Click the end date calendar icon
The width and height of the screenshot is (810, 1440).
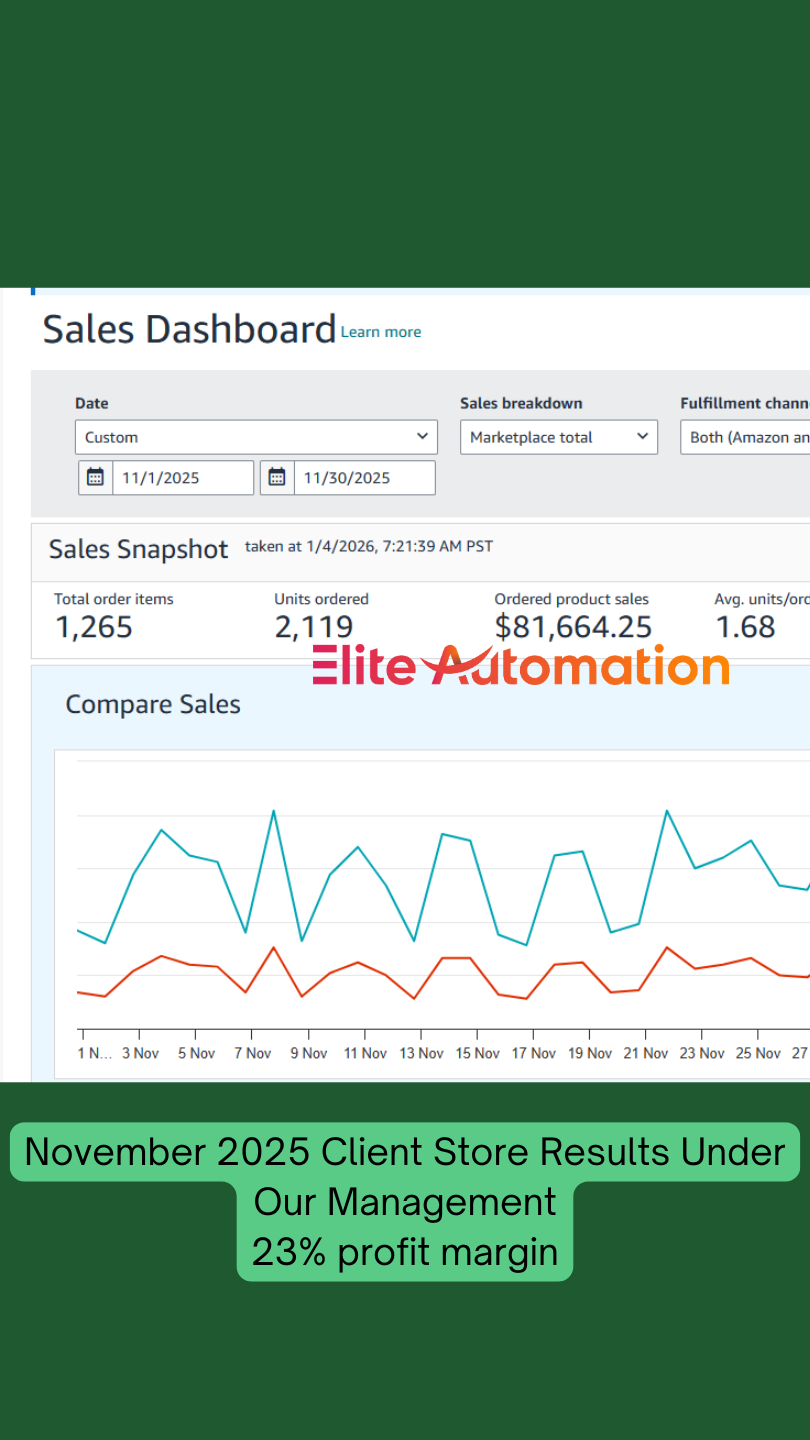pos(277,477)
